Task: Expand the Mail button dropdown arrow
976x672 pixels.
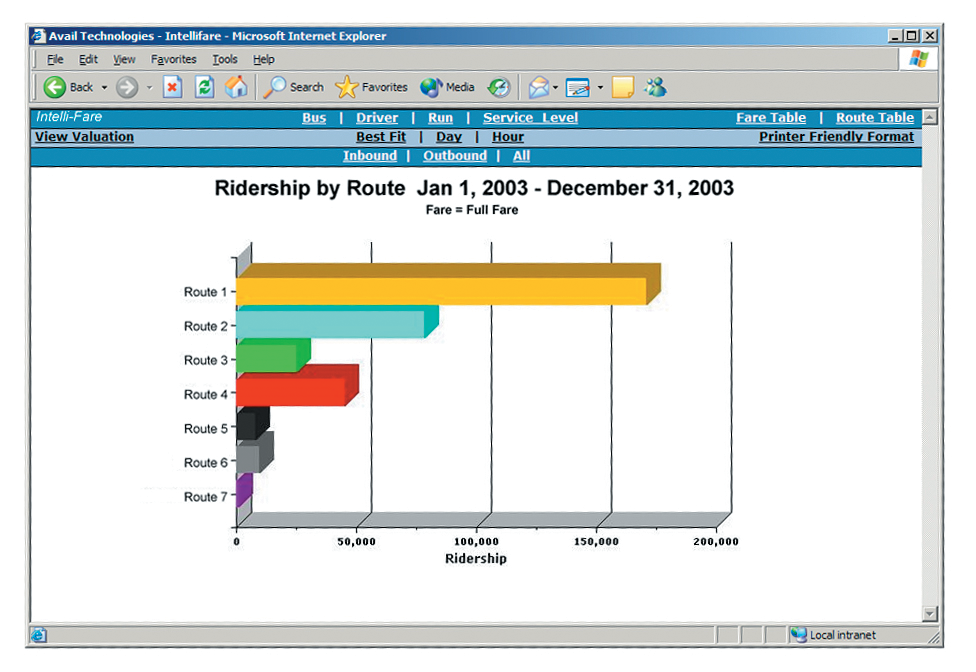Action: click(555, 88)
